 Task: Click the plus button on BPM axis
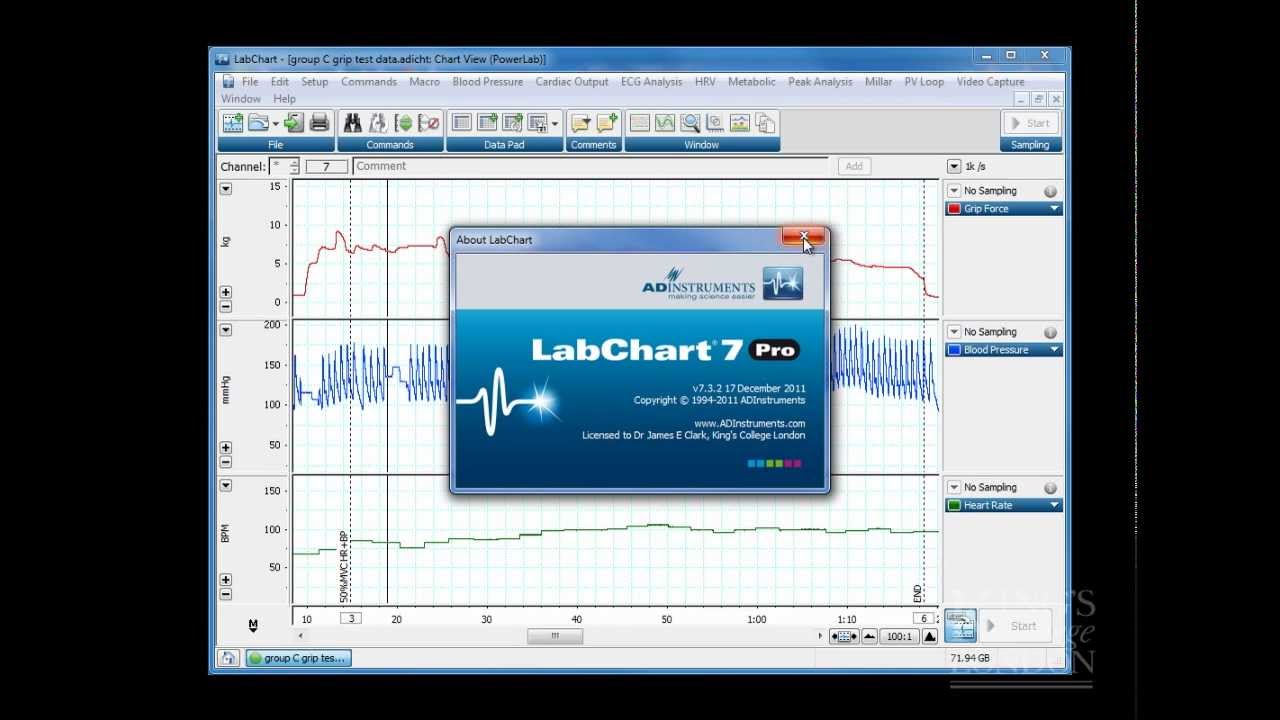[226, 580]
